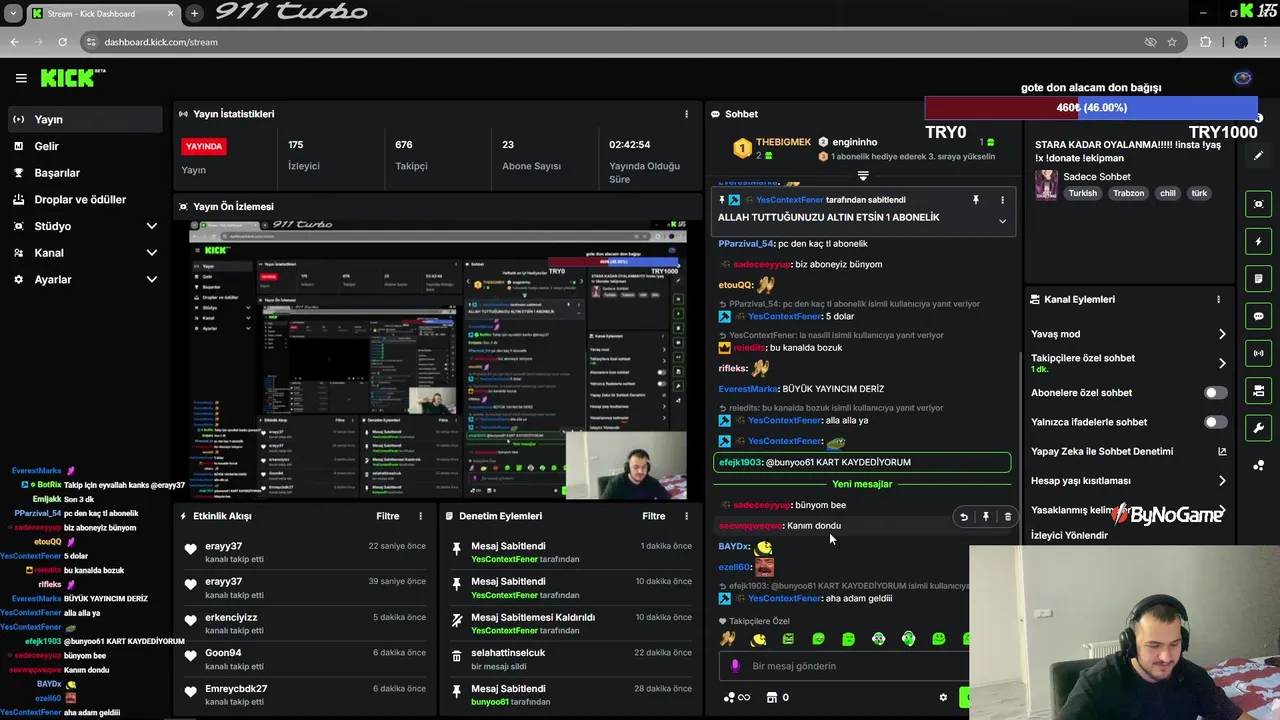The height and width of the screenshot is (720, 1280).
Task: Open the profile avatar in dashboard header
Action: pyautogui.click(x=1243, y=78)
